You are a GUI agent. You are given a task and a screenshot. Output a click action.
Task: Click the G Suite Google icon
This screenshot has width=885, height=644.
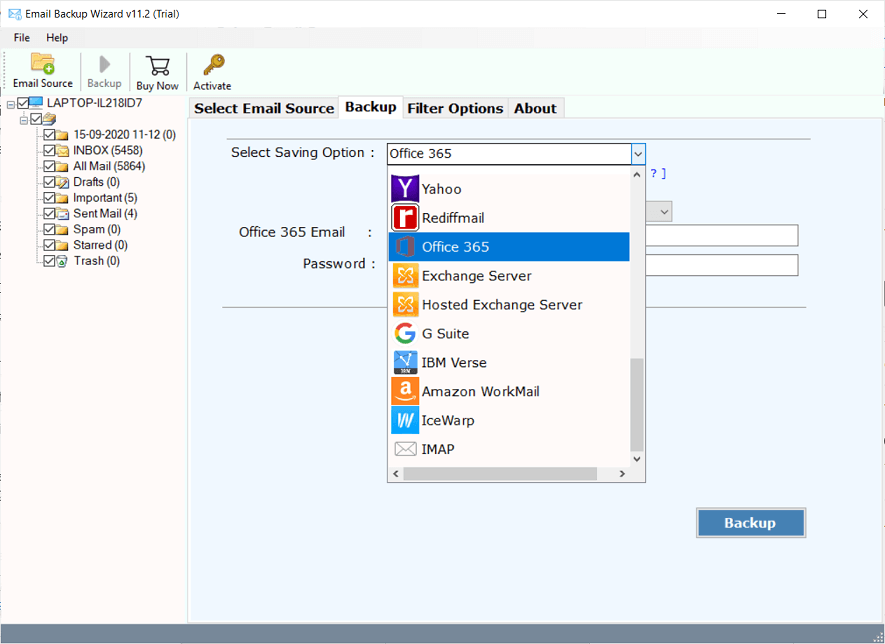click(x=405, y=333)
